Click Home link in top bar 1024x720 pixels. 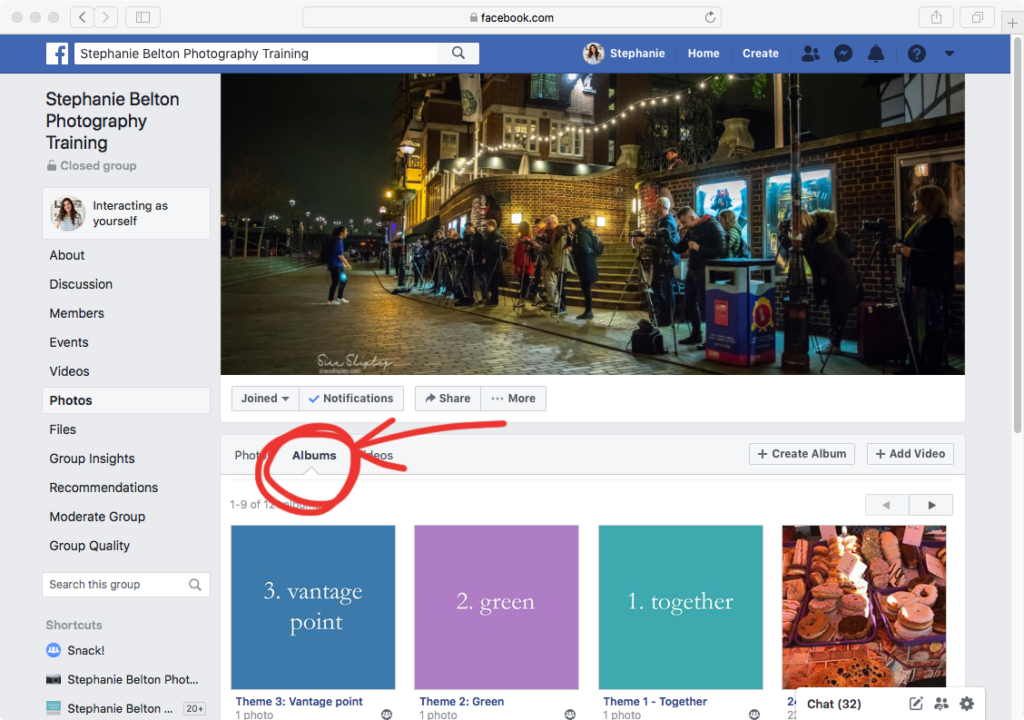[x=703, y=54]
